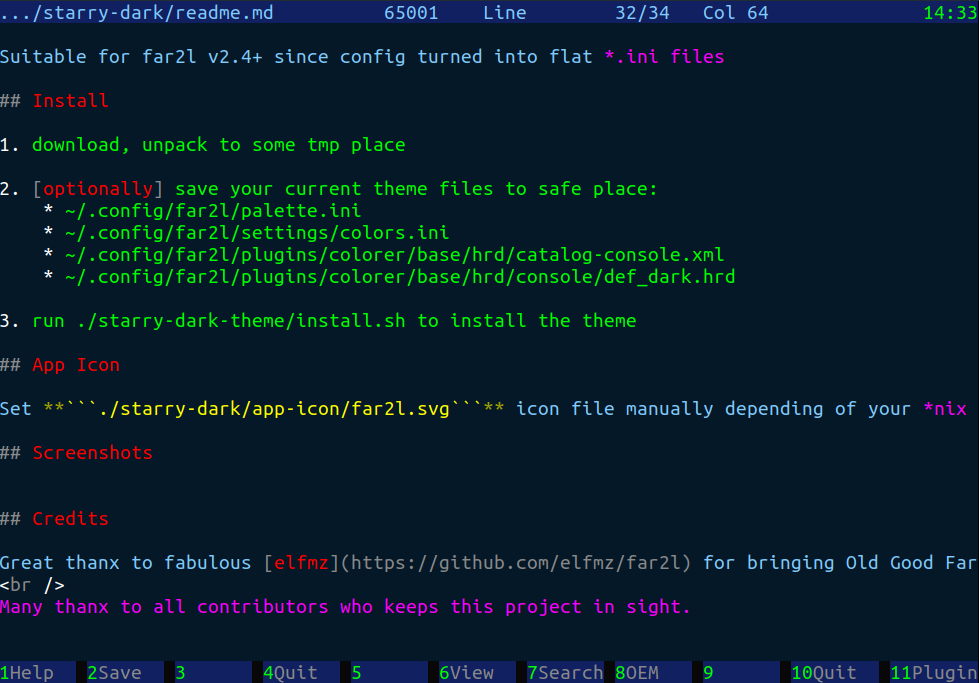Click the readme.md file path in title bar
Screen dimensions: 979x683
pyautogui.click(x=137, y=12)
